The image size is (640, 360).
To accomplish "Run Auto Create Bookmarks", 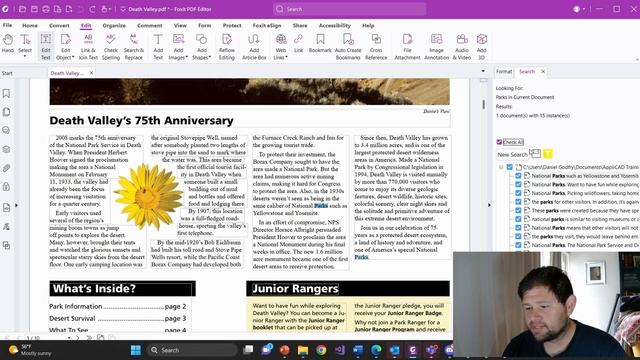I will (348, 47).
